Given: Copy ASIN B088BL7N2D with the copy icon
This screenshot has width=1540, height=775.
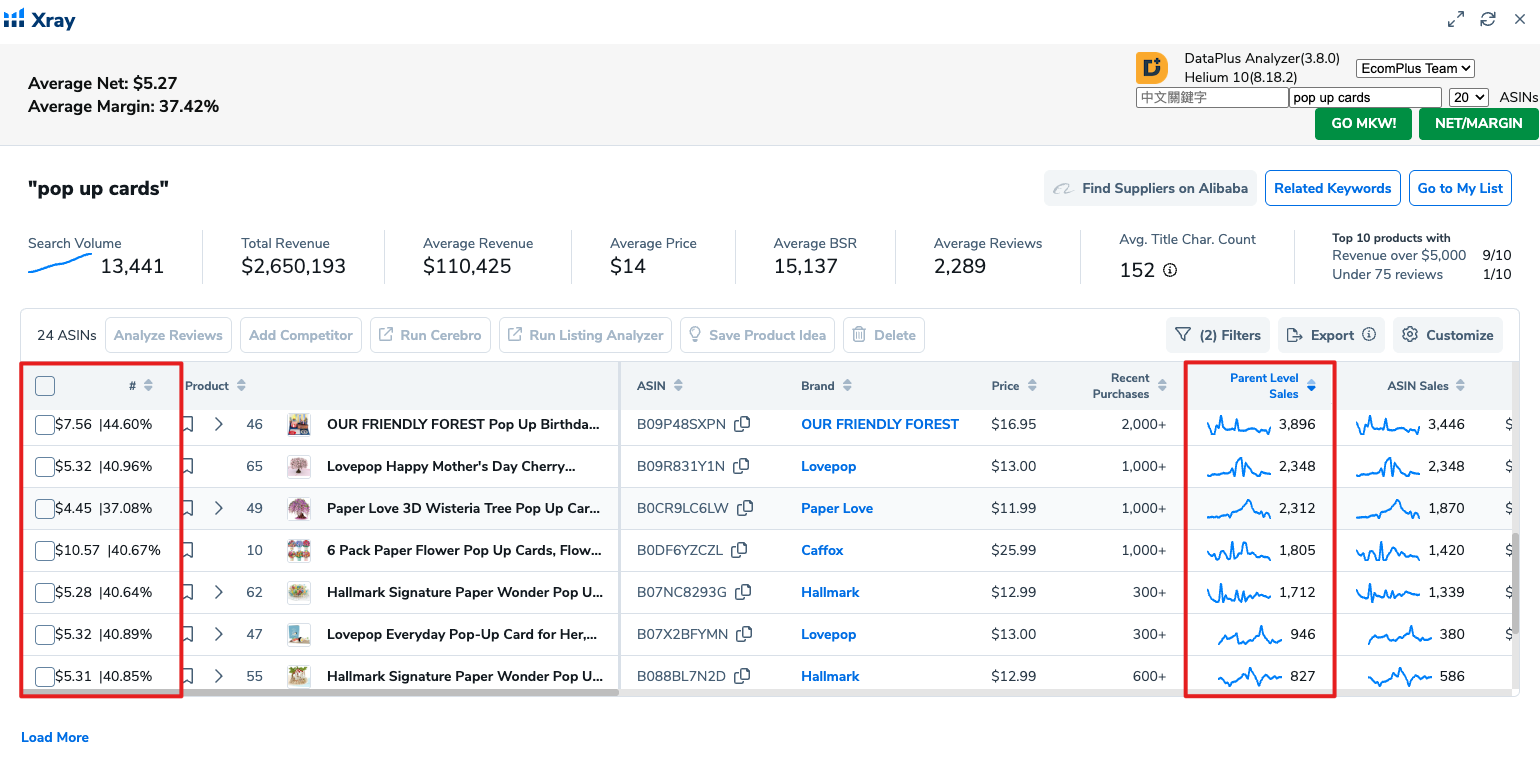Looking at the screenshot, I should [x=742, y=676].
